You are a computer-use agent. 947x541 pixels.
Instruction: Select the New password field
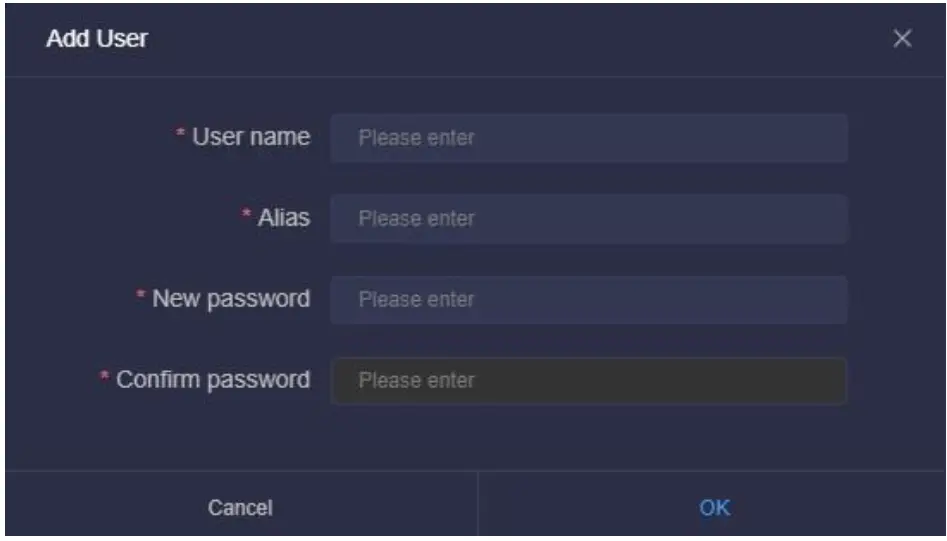coord(588,299)
